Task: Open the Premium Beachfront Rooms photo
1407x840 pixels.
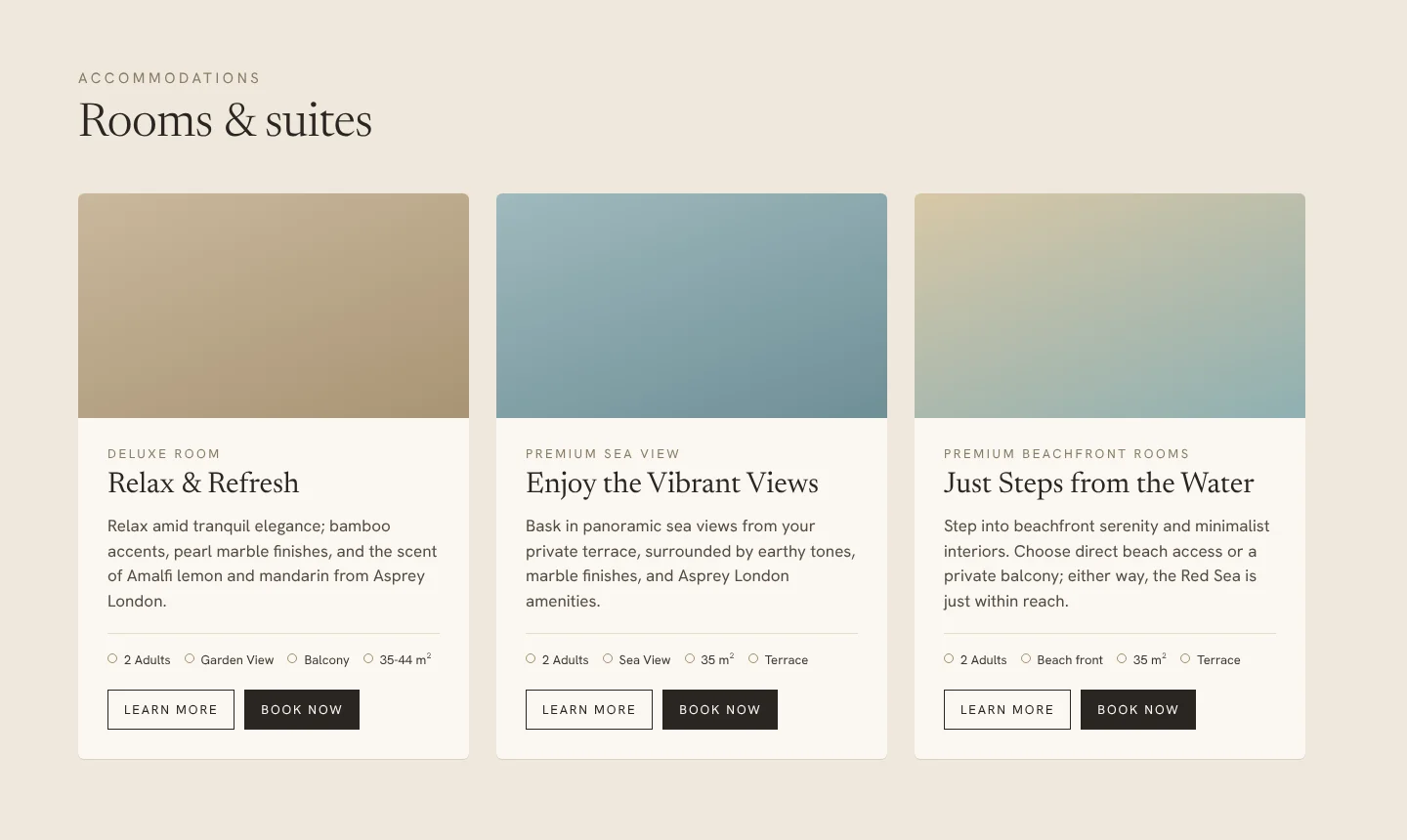Action: click(x=1110, y=306)
